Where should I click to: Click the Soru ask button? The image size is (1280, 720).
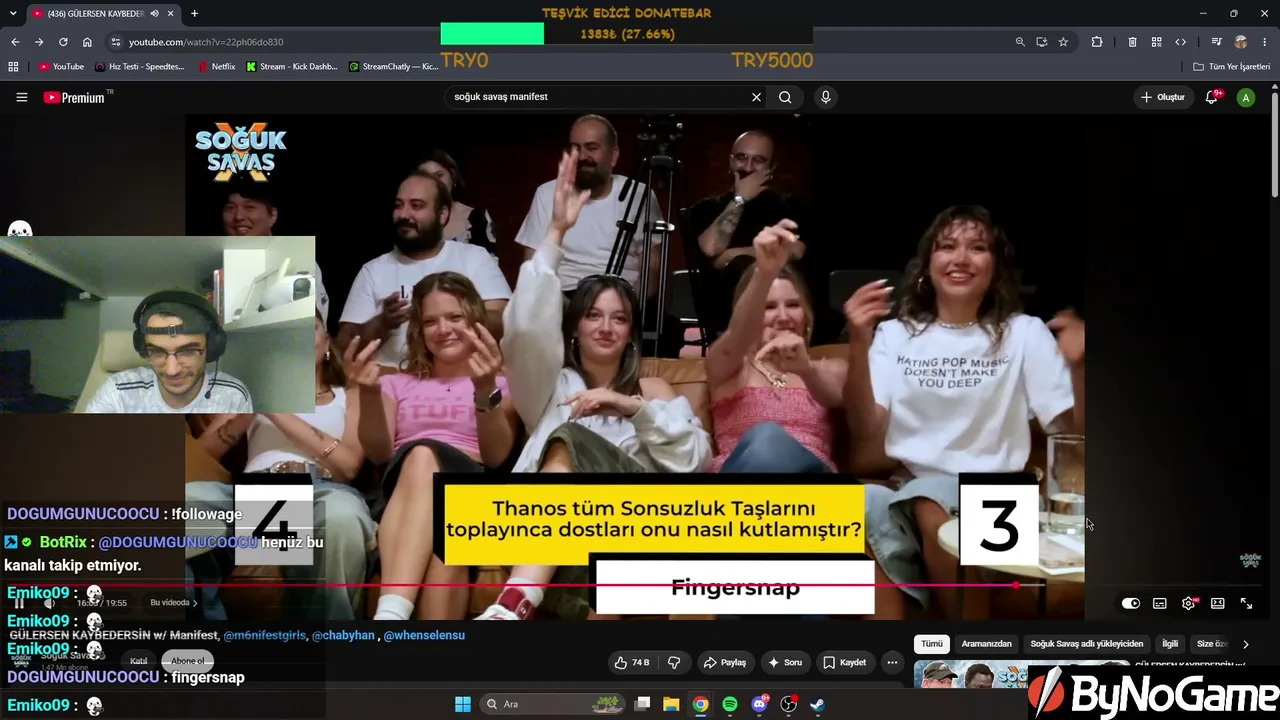[785, 662]
